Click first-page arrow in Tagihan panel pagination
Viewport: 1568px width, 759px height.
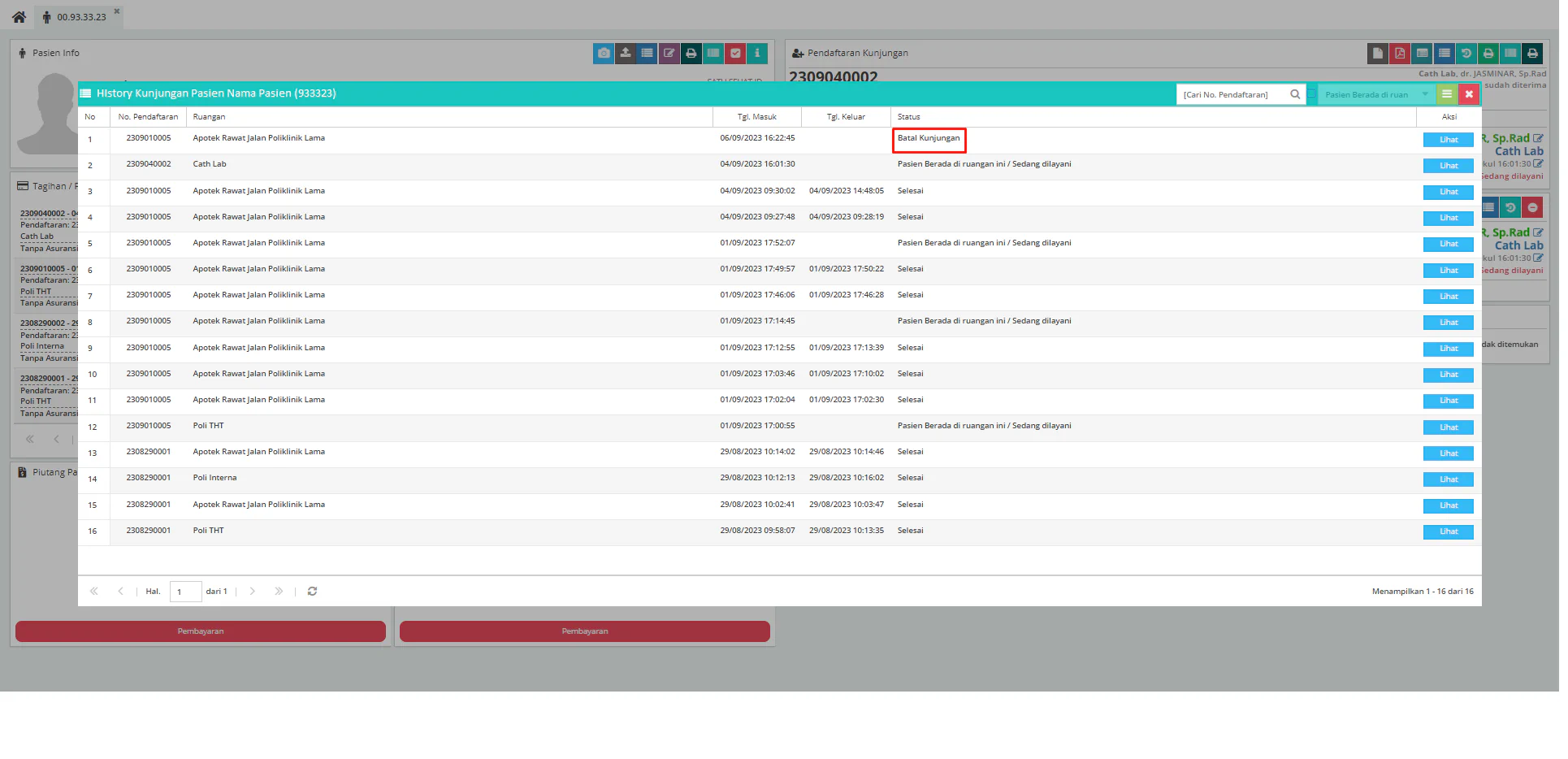tap(30, 439)
